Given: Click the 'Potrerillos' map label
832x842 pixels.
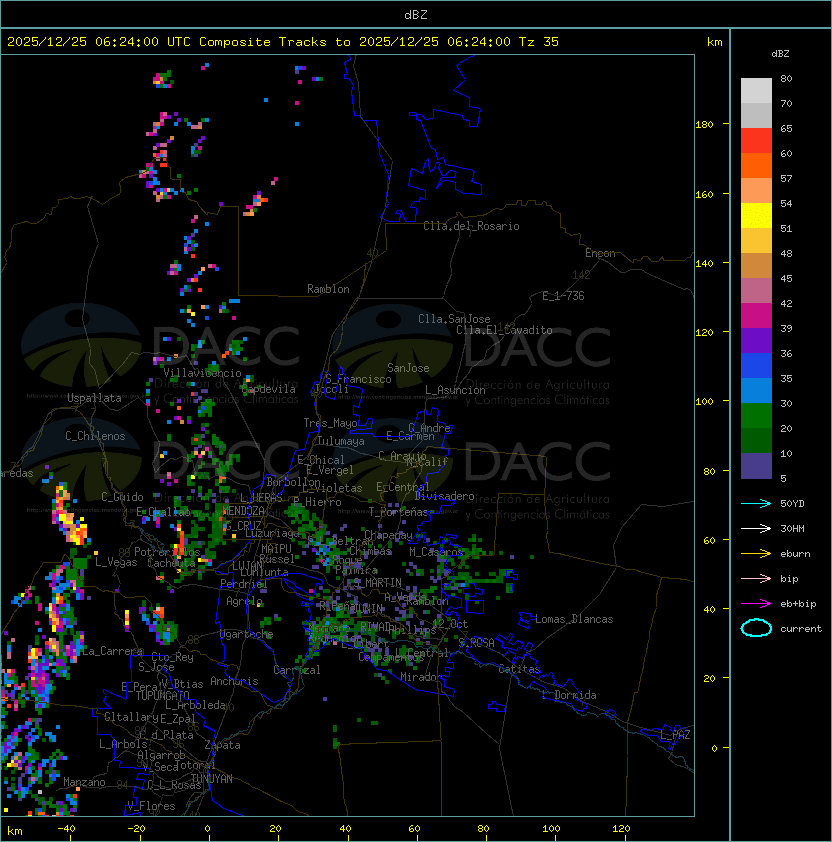Looking at the screenshot, I should [167, 552].
